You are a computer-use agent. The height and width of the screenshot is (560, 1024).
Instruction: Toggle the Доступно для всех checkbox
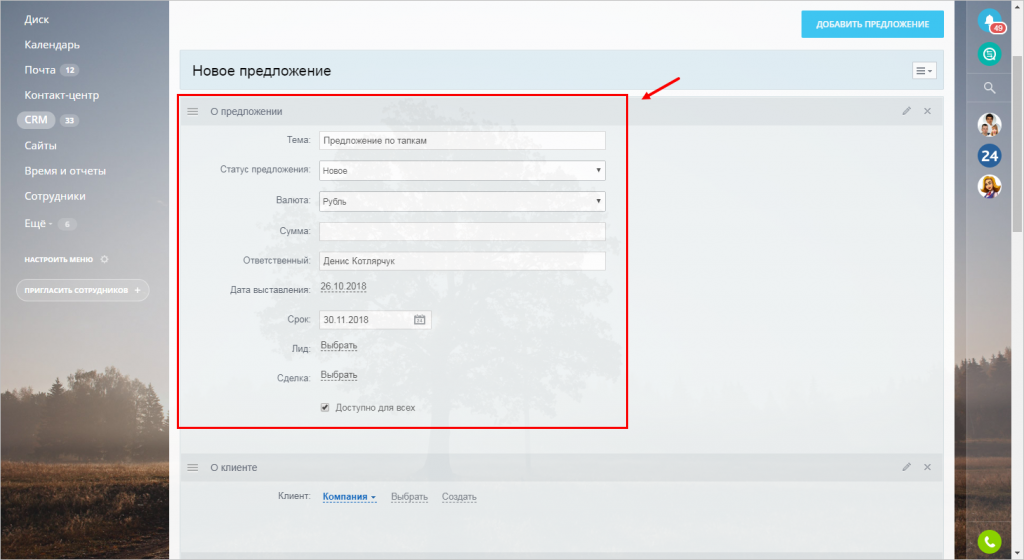pos(325,408)
